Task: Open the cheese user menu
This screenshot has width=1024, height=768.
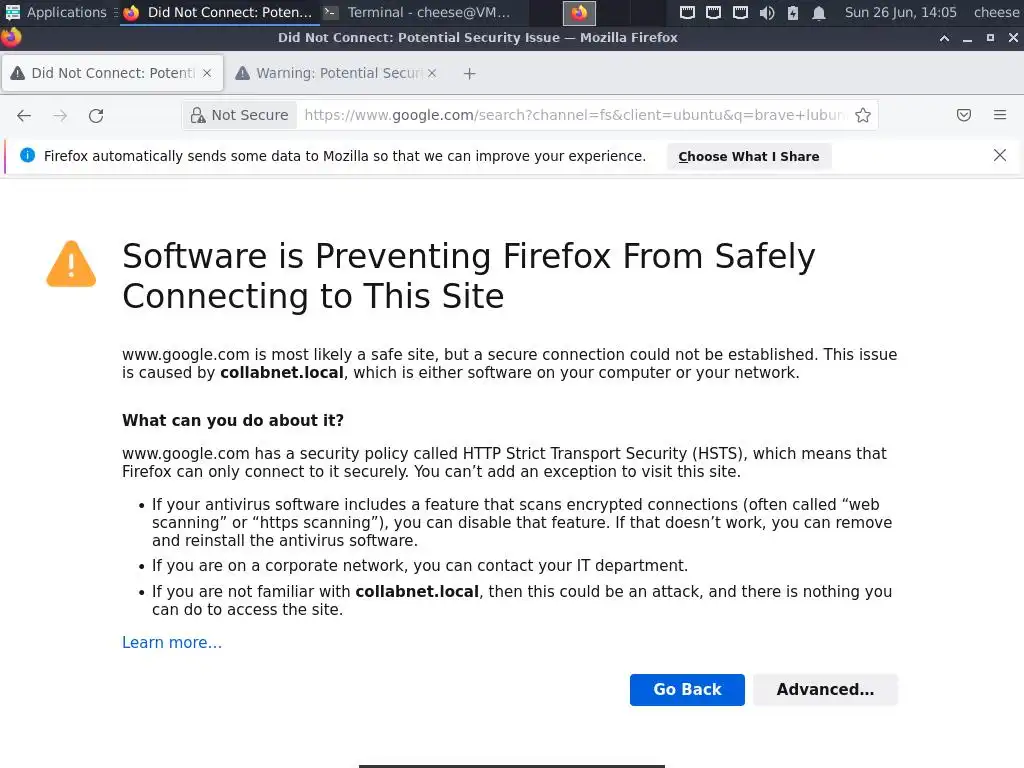Action: click(996, 12)
